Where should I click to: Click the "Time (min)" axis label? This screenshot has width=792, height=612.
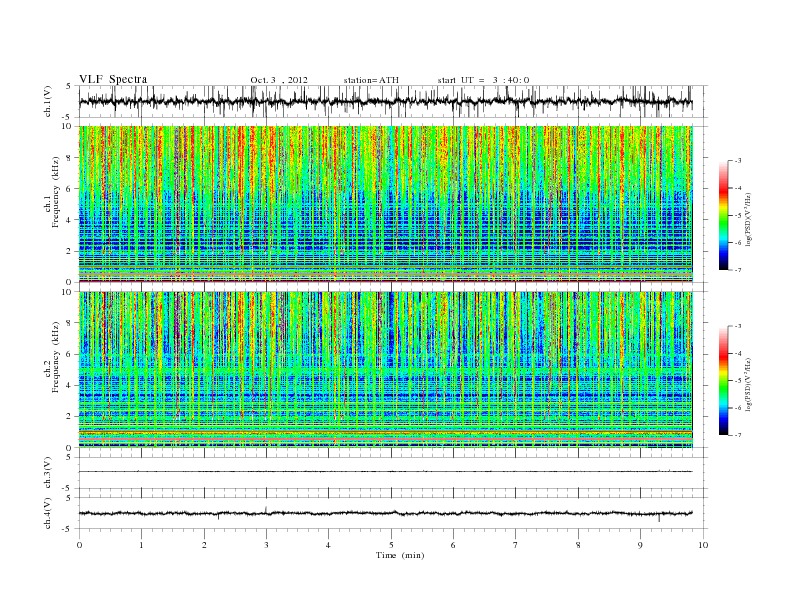(400, 555)
